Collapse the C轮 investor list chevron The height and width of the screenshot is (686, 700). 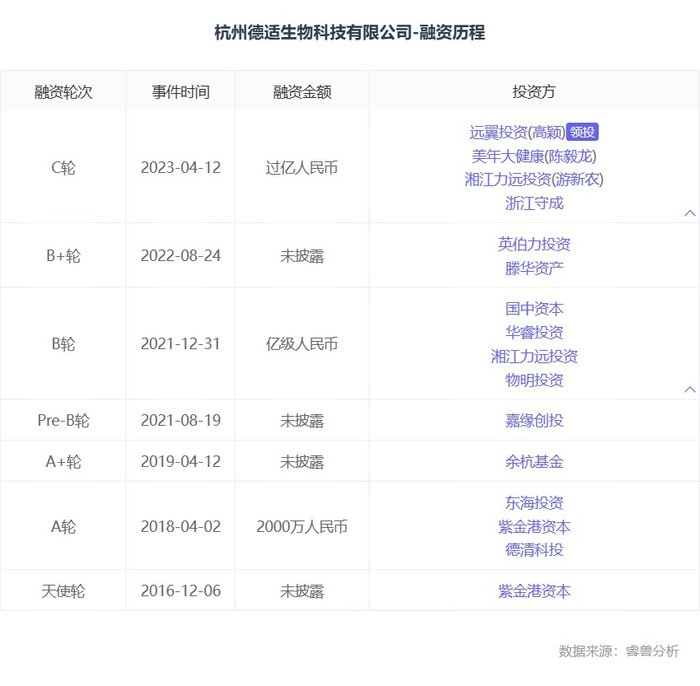click(690, 213)
